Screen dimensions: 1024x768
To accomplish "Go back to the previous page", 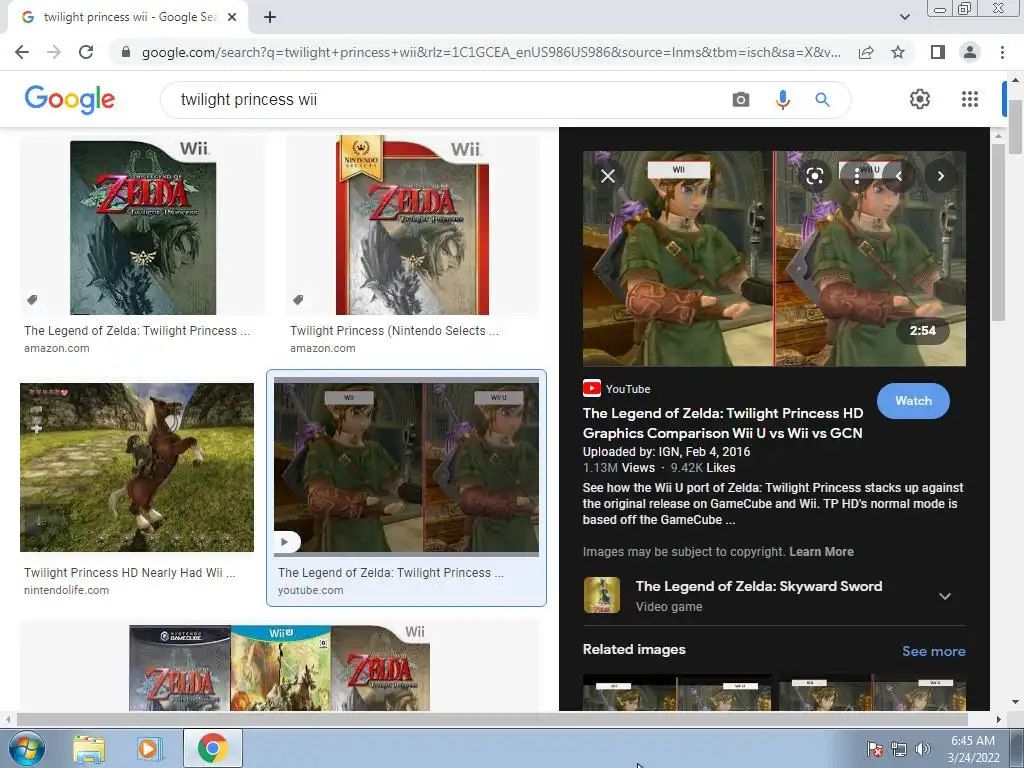I will [22, 52].
